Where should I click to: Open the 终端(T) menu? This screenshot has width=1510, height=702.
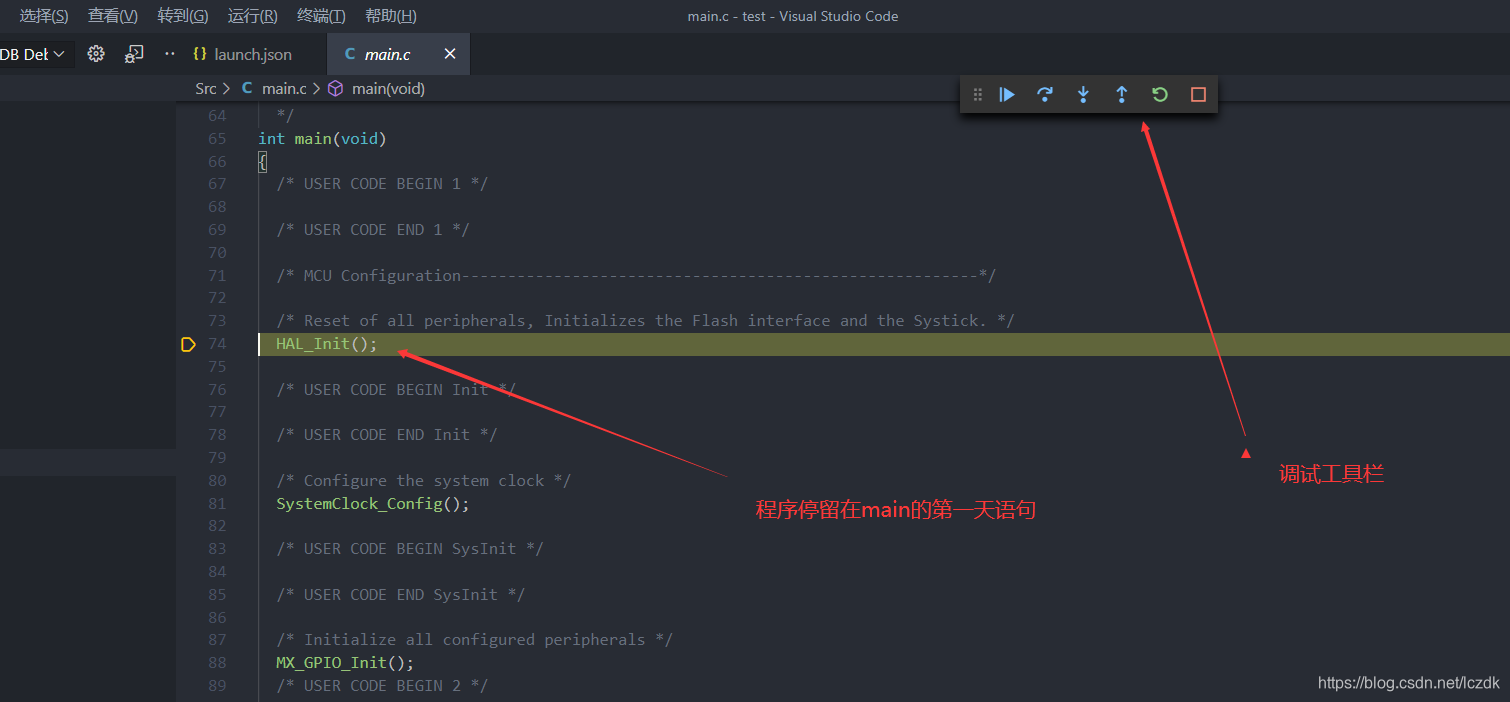pyautogui.click(x=320, y=15)
